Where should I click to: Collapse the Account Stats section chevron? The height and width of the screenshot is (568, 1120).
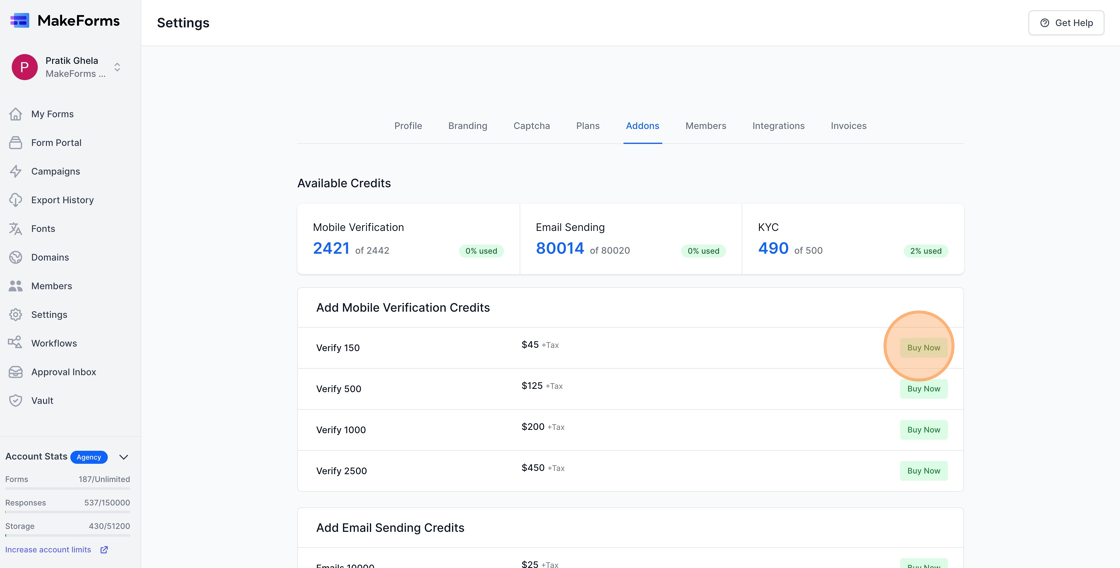(x=124, y=457)
